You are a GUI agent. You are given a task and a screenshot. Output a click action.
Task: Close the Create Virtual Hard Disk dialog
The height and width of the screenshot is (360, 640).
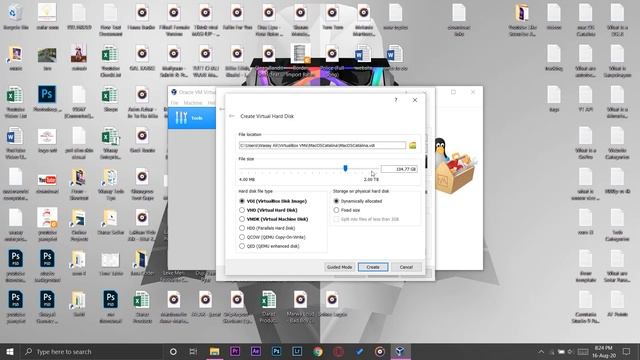pos(415,100)
